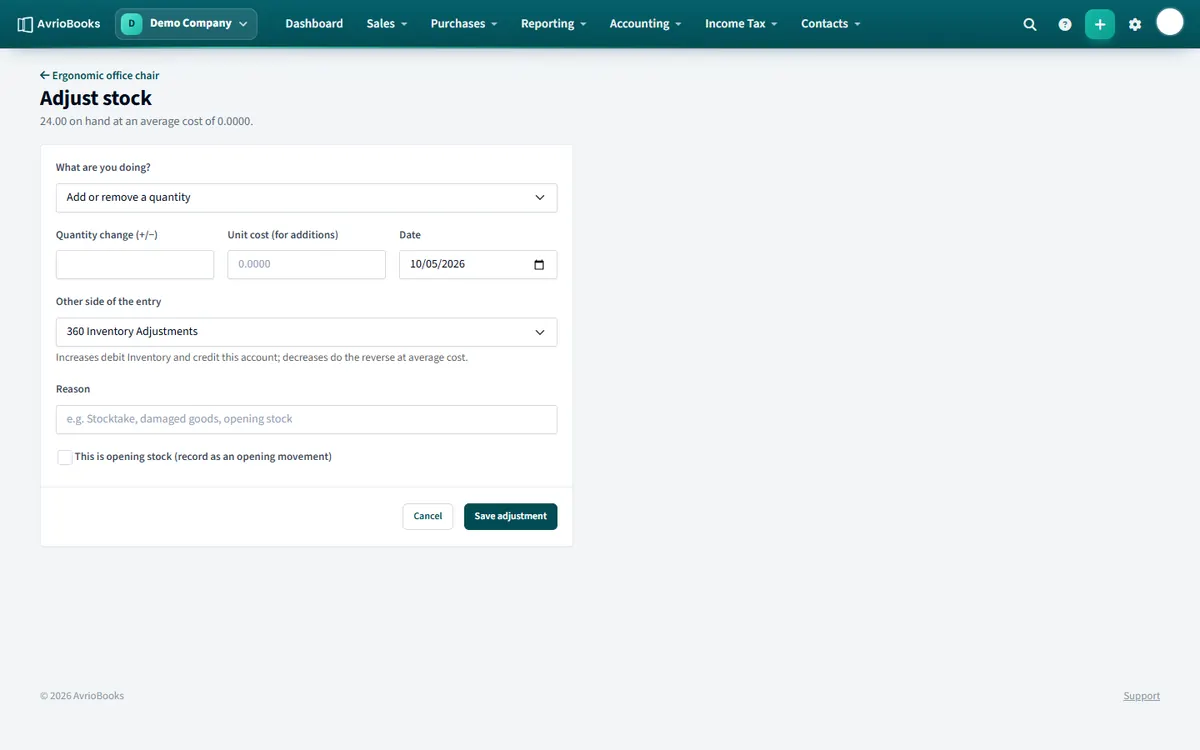Click the AvrioBooks logo icon
Image resolution: width=1200 pixels, height=750 pixels.
[25, 24]
